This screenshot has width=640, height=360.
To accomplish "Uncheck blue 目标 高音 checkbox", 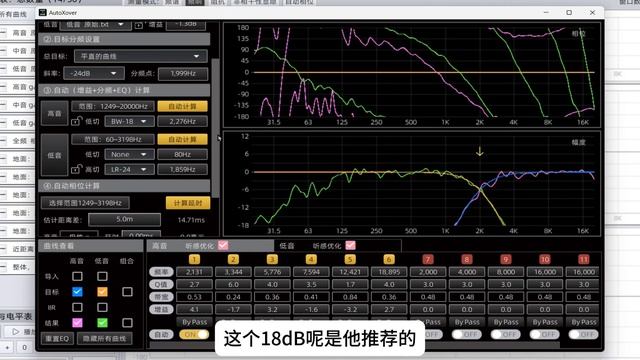I will tap(77, 292).
